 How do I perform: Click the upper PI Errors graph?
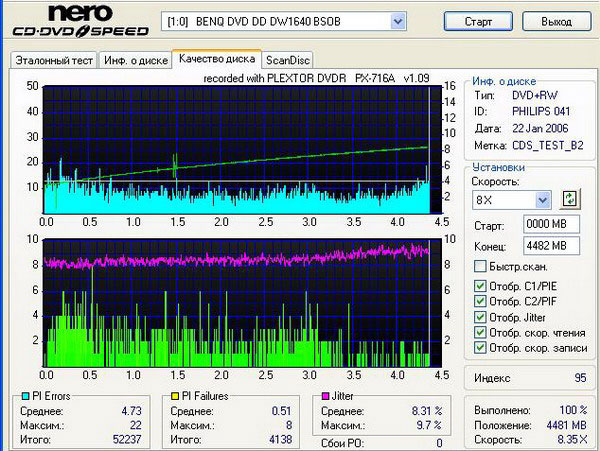tap(243, 150)
